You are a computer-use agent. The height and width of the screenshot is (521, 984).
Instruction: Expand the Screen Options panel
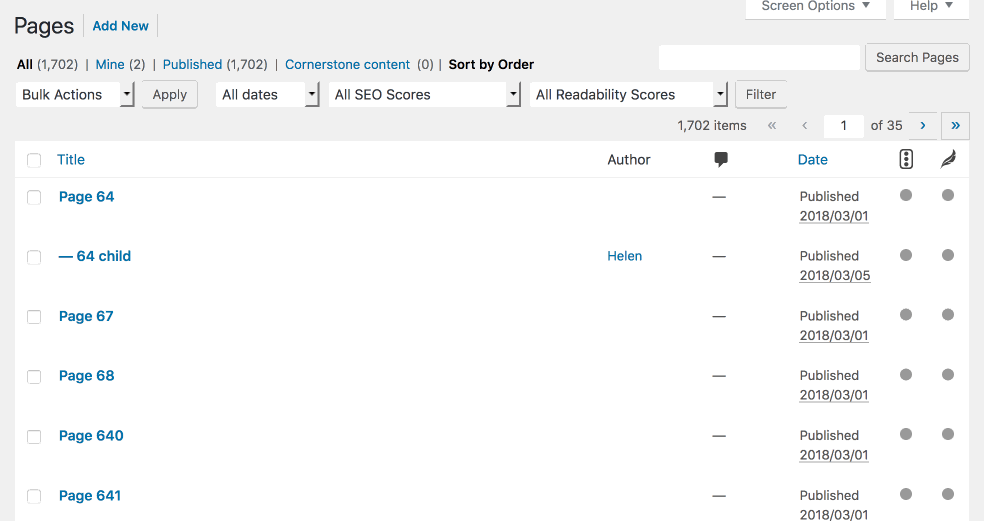coord(815,6)
